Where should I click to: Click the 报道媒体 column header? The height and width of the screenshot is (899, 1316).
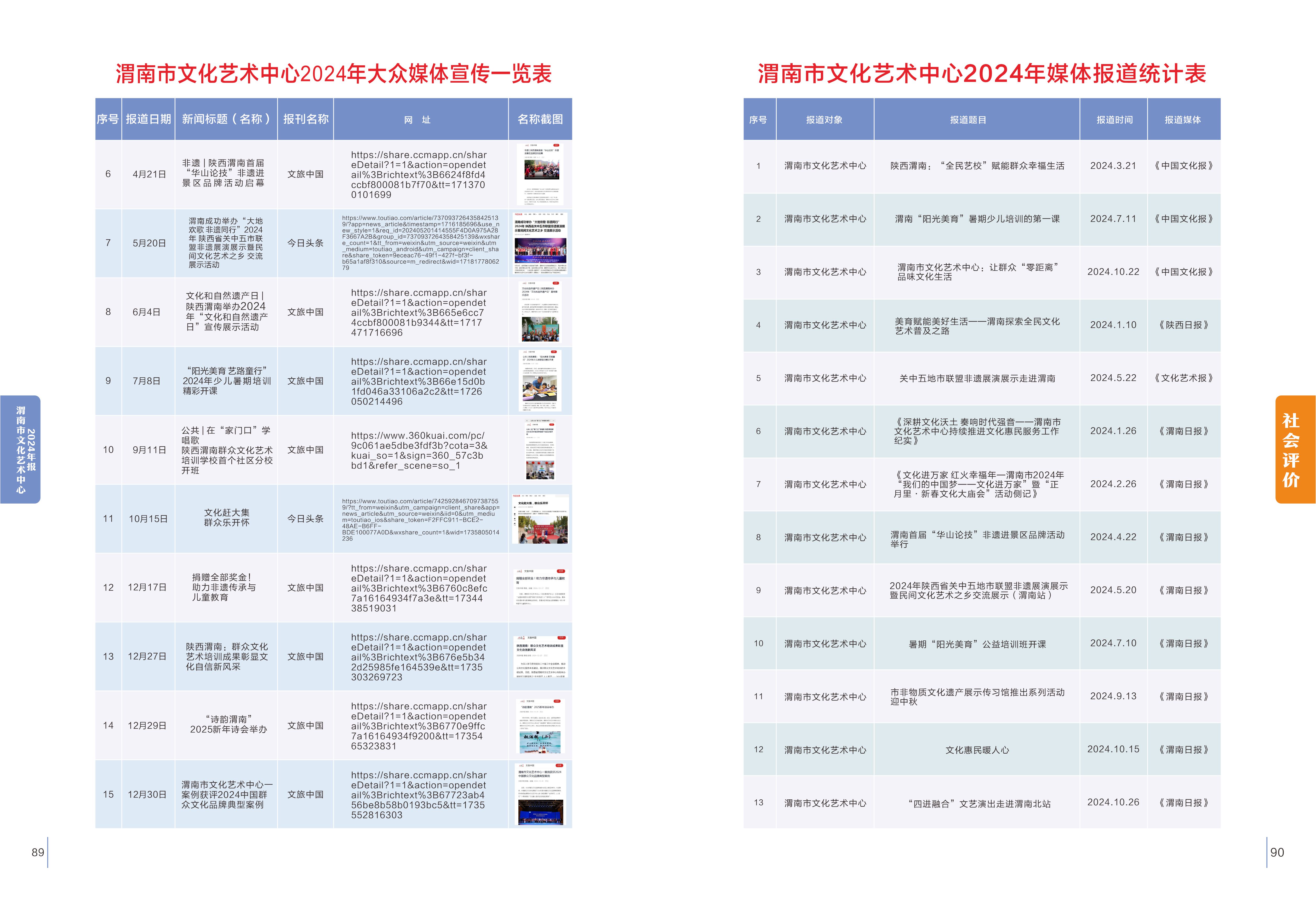1183,120
